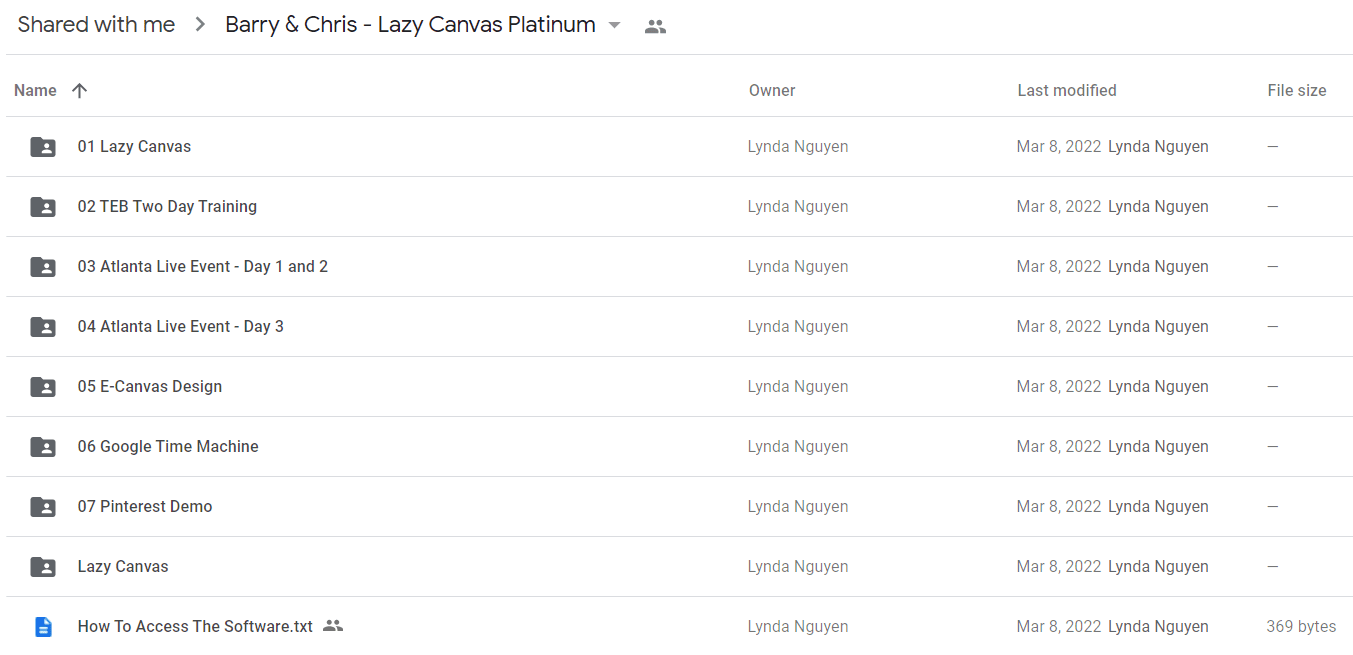Go back to Shared with me breadcrumb
Screen dimensions: 1353x655
pos(96,25)
